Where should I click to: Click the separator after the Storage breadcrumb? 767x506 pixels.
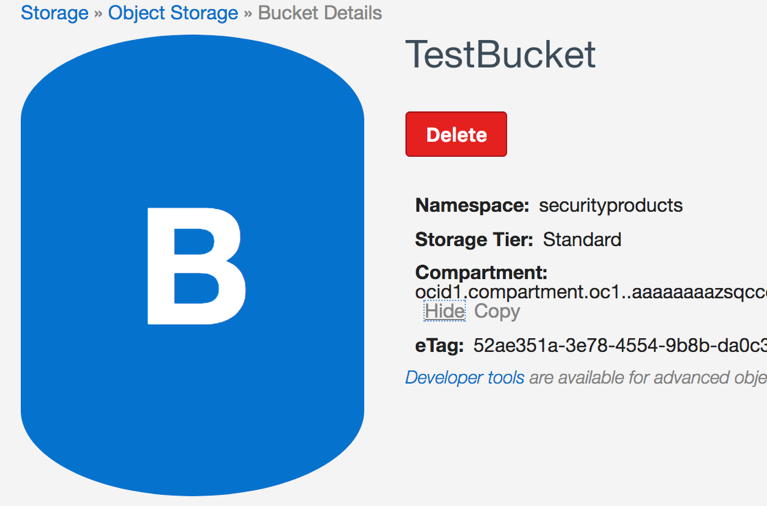pyautogui.click(x=98, y=14)
